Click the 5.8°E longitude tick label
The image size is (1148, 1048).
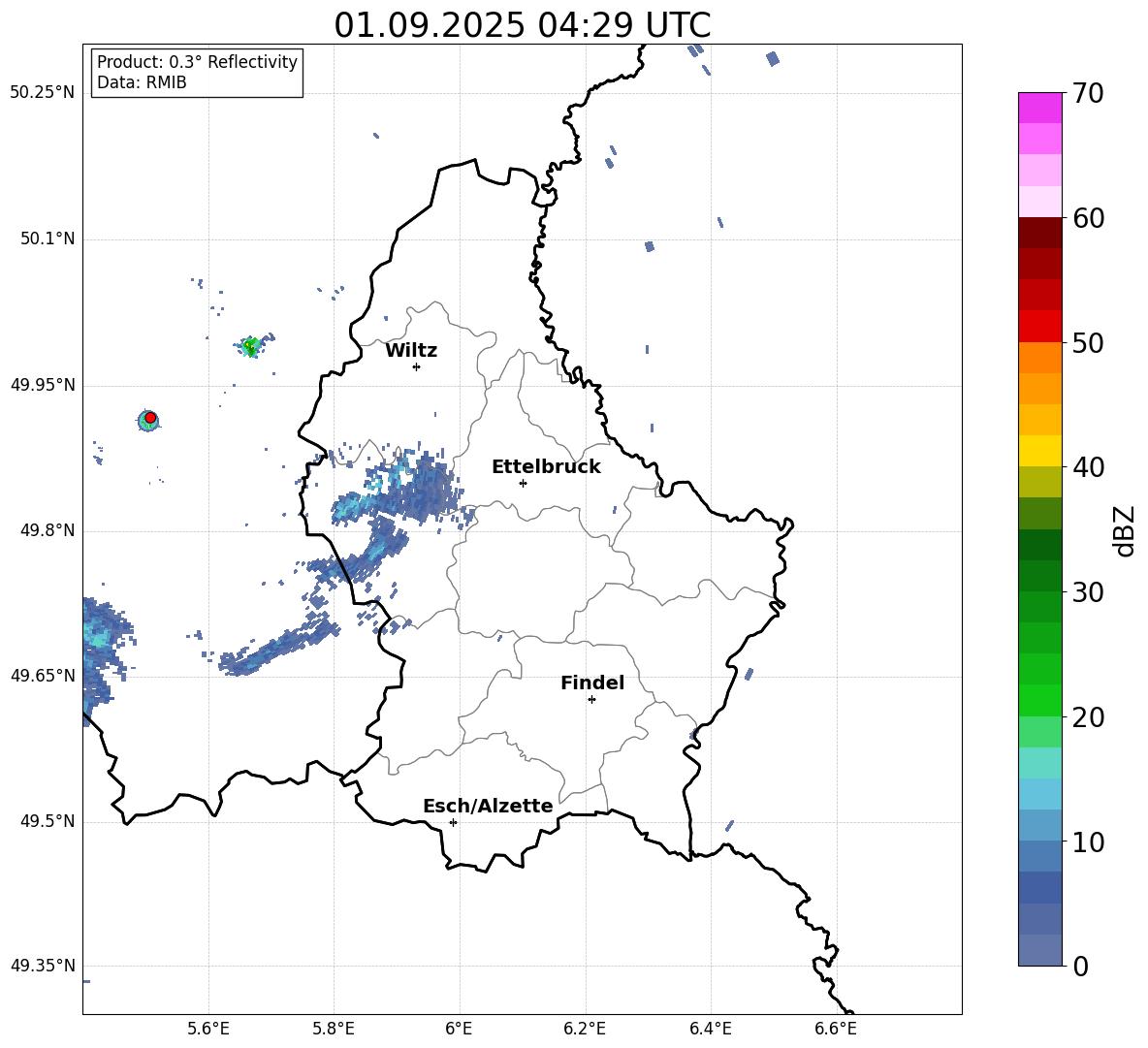click(334, 1029)
